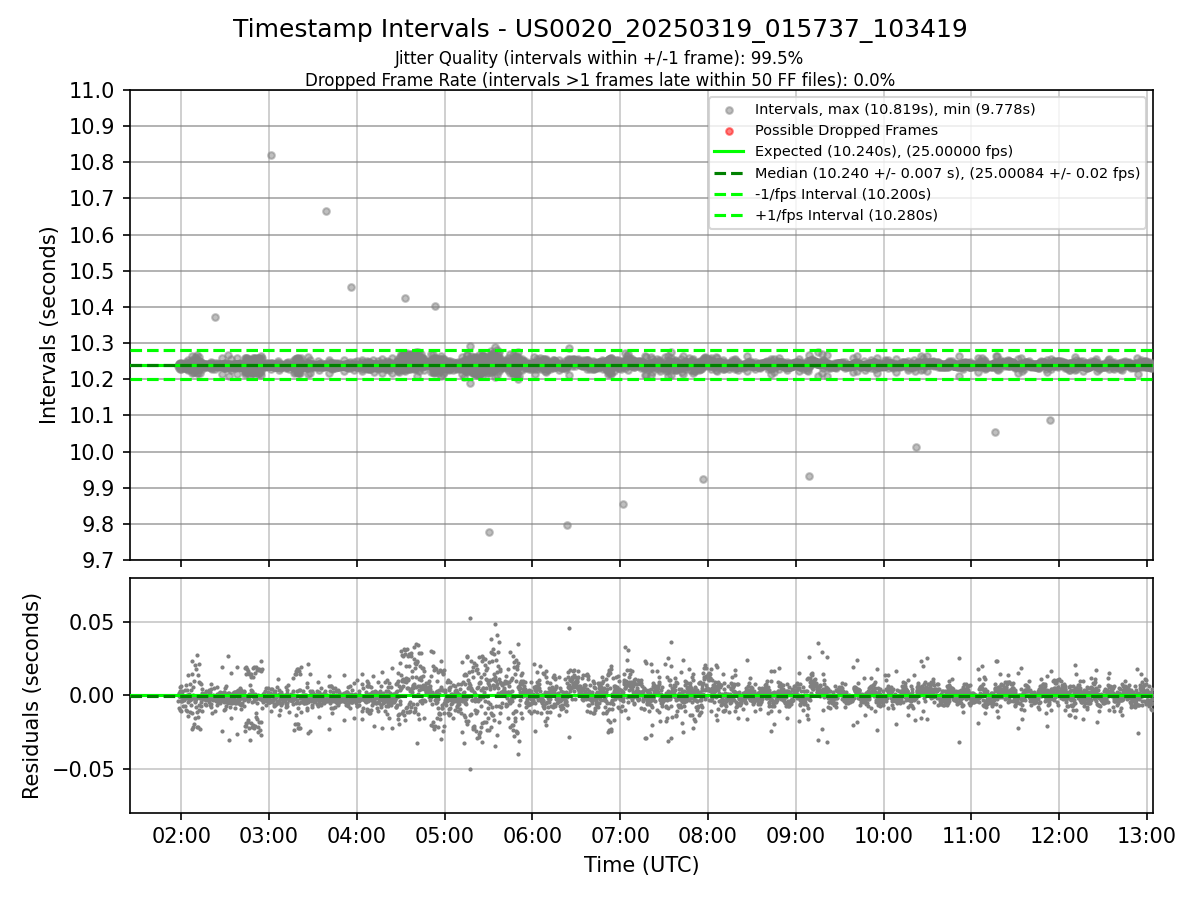Click the '-1/fps Interval (10.200s)' legend entry
Image resolution: width=1200 pixels, height=900 pixels.
point(843,194)
